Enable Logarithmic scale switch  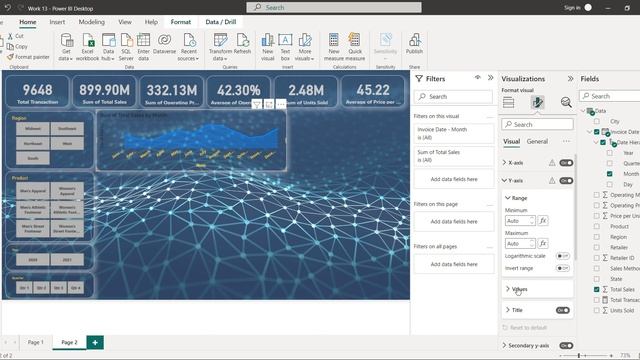[563, 256]
